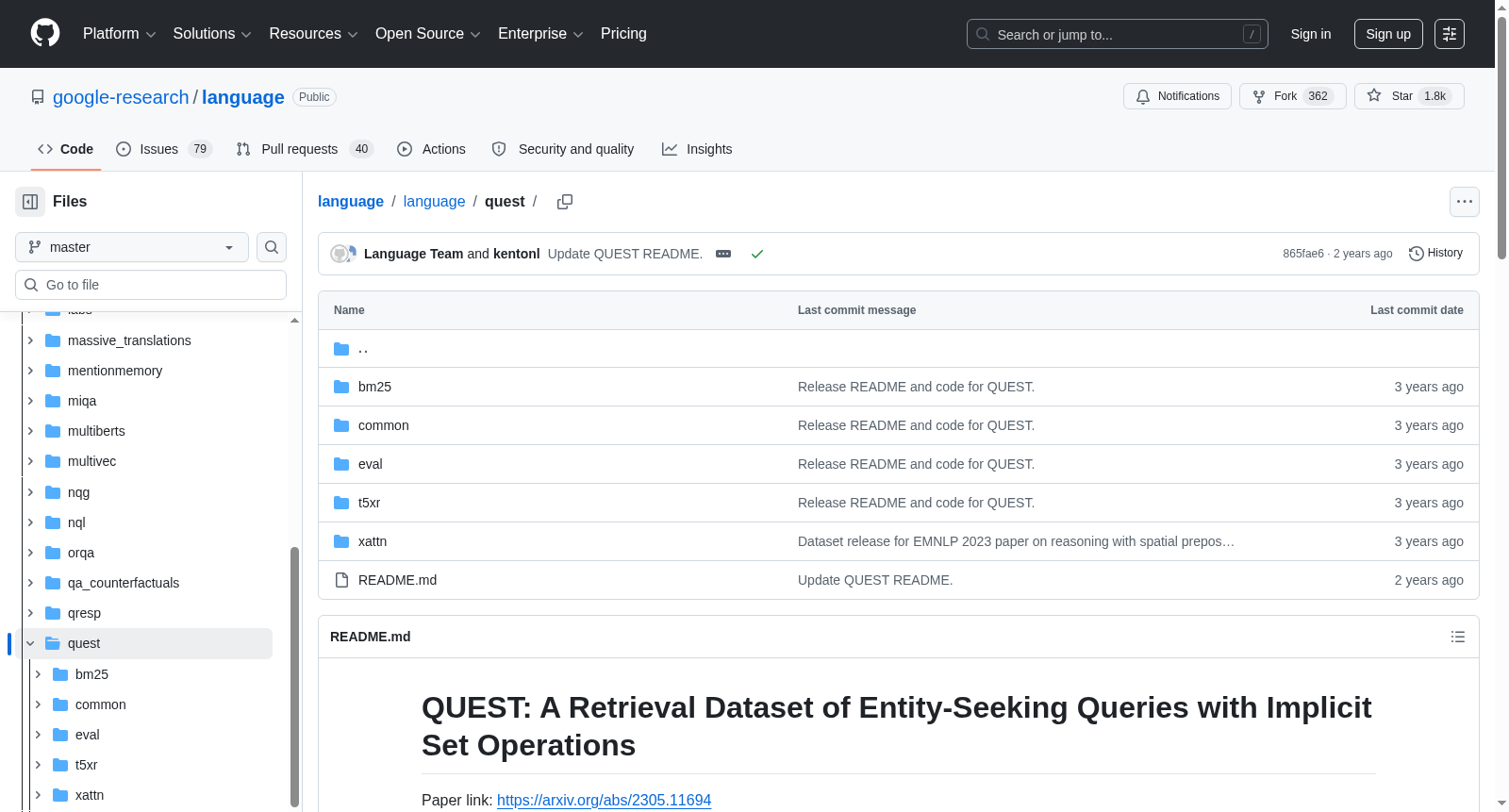This screenshot has height=812, width=1509.
Task: Open the command palette icon in header
Action: [x=1450, y=34]
